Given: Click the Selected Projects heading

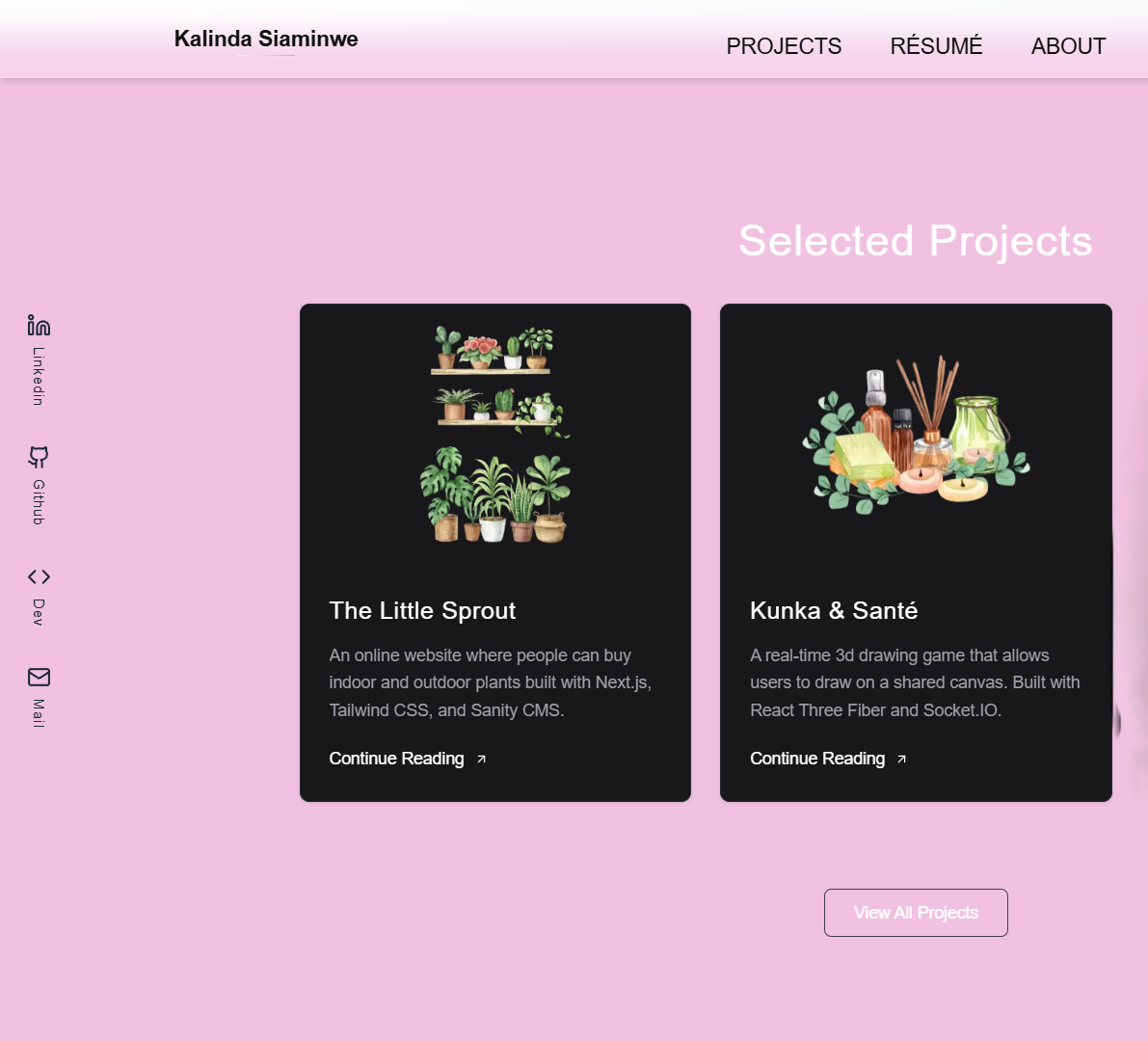Looking at the screenshot, I should (915, 241).
